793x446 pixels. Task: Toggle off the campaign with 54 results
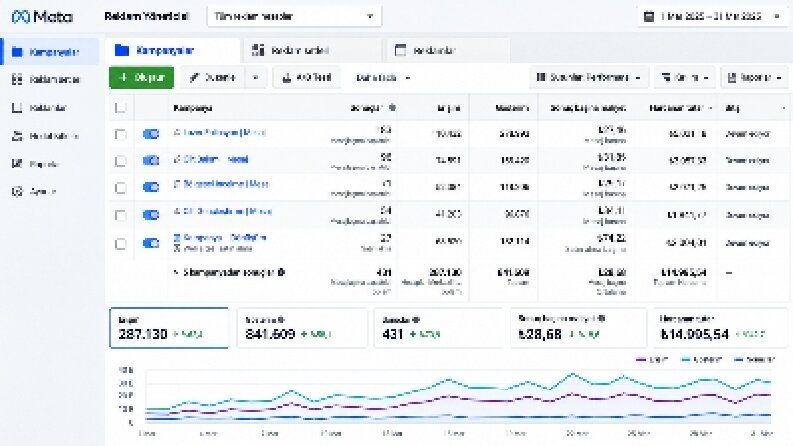151,215
